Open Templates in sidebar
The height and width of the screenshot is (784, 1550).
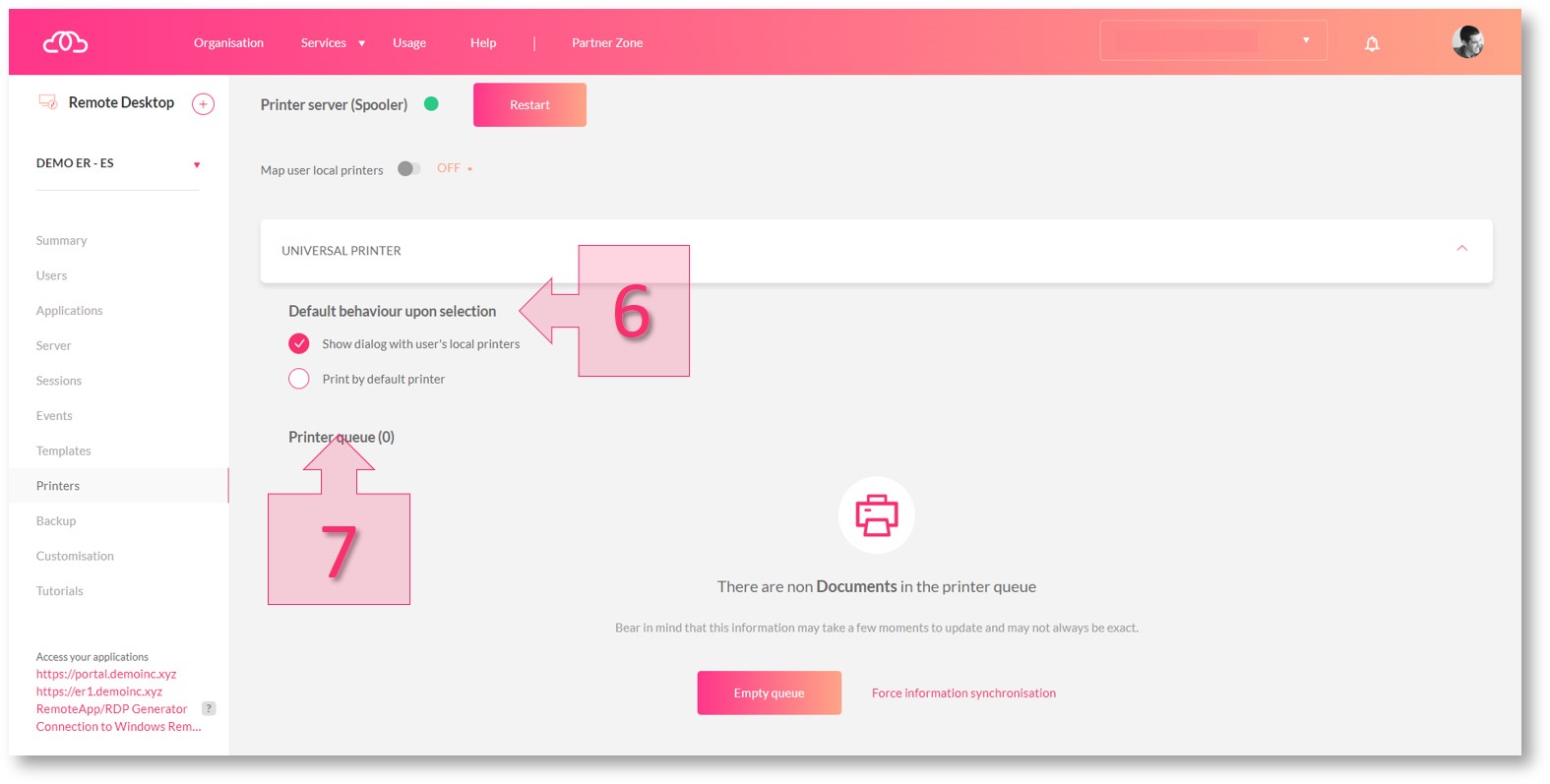pos(63,451)
